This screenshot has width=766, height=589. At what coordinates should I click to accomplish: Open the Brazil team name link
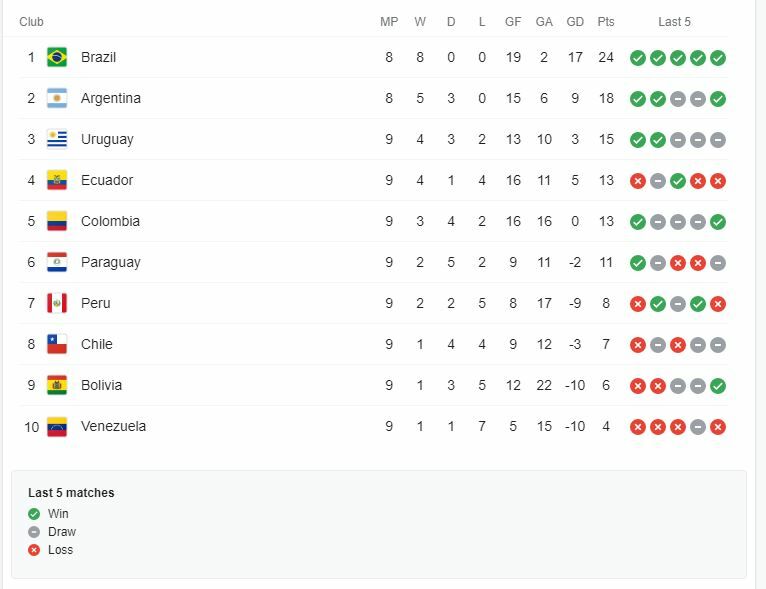click(x=98, y=57)
